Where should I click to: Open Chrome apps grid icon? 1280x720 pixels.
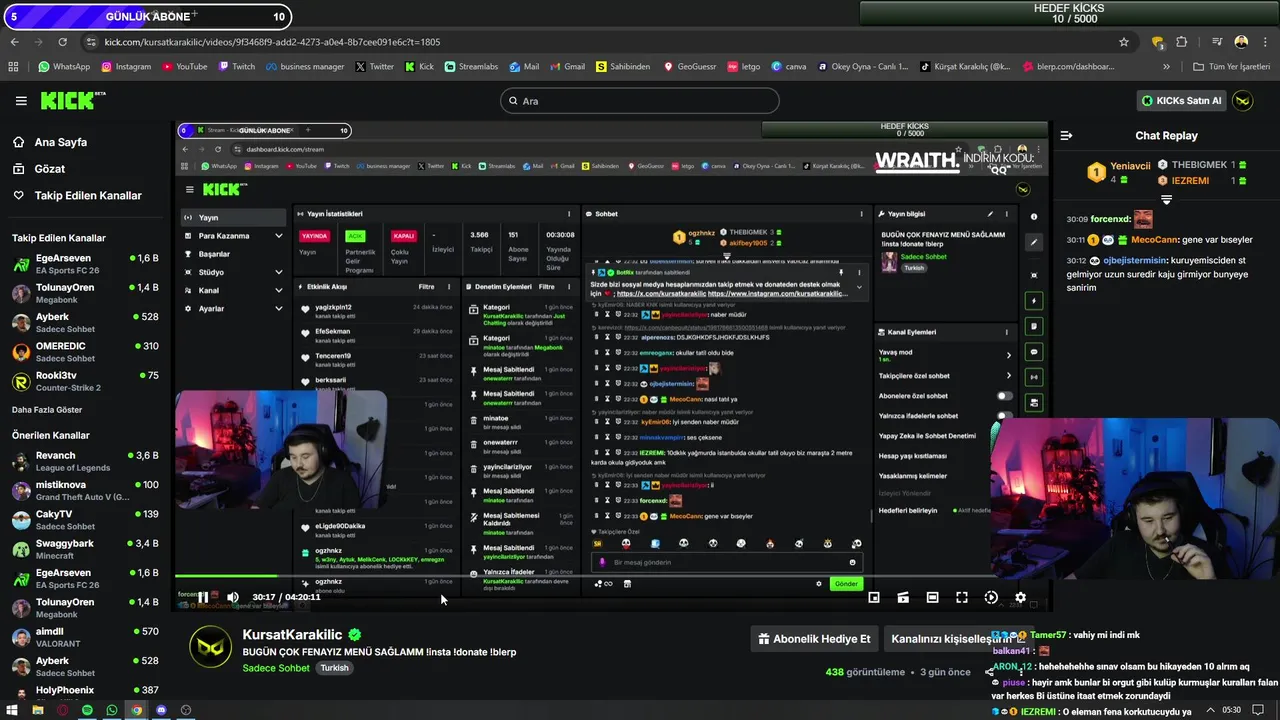point(13,67)
